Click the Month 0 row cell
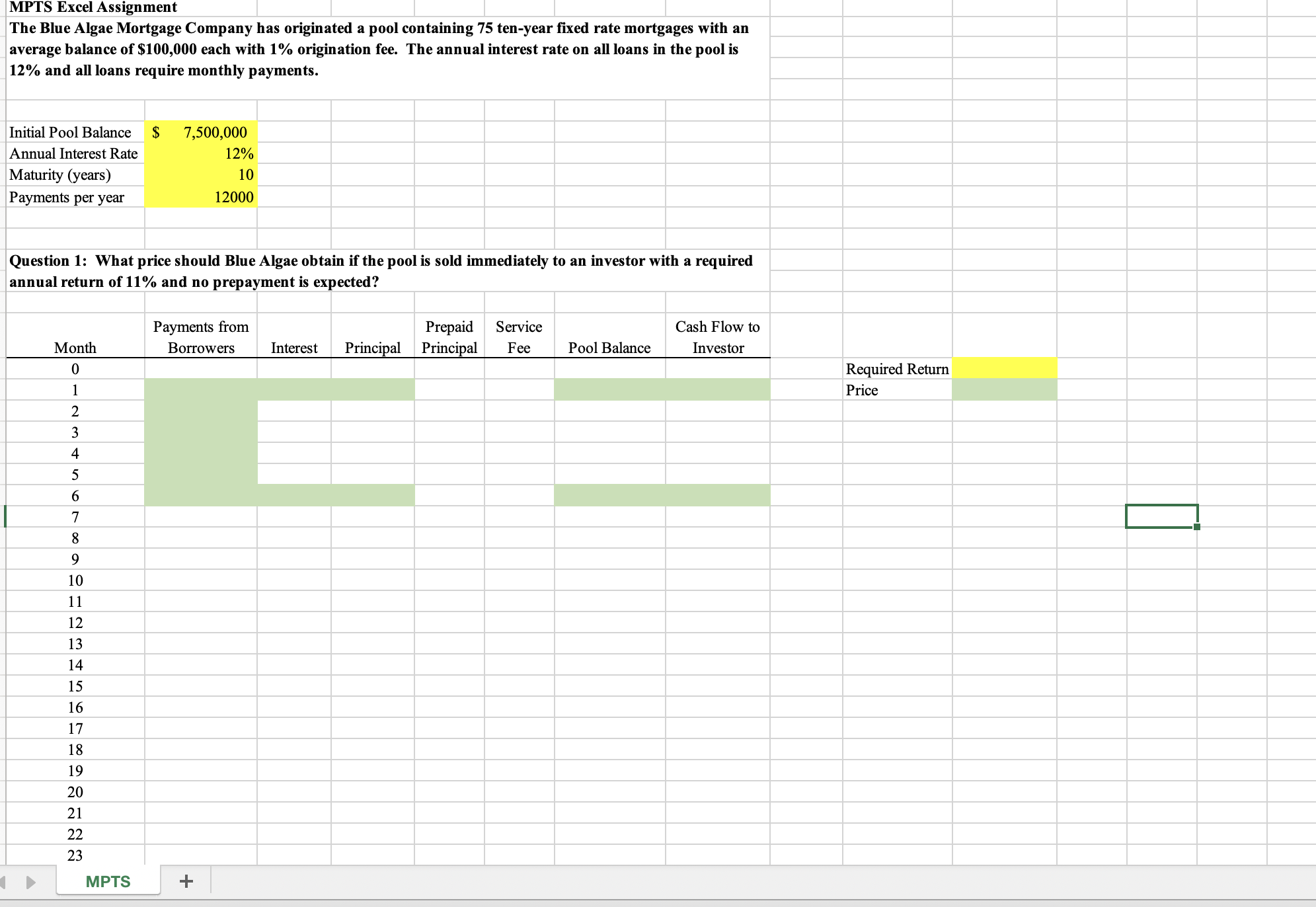The height and width of the screenshot is (907, 1316). (x=75, y=369)
